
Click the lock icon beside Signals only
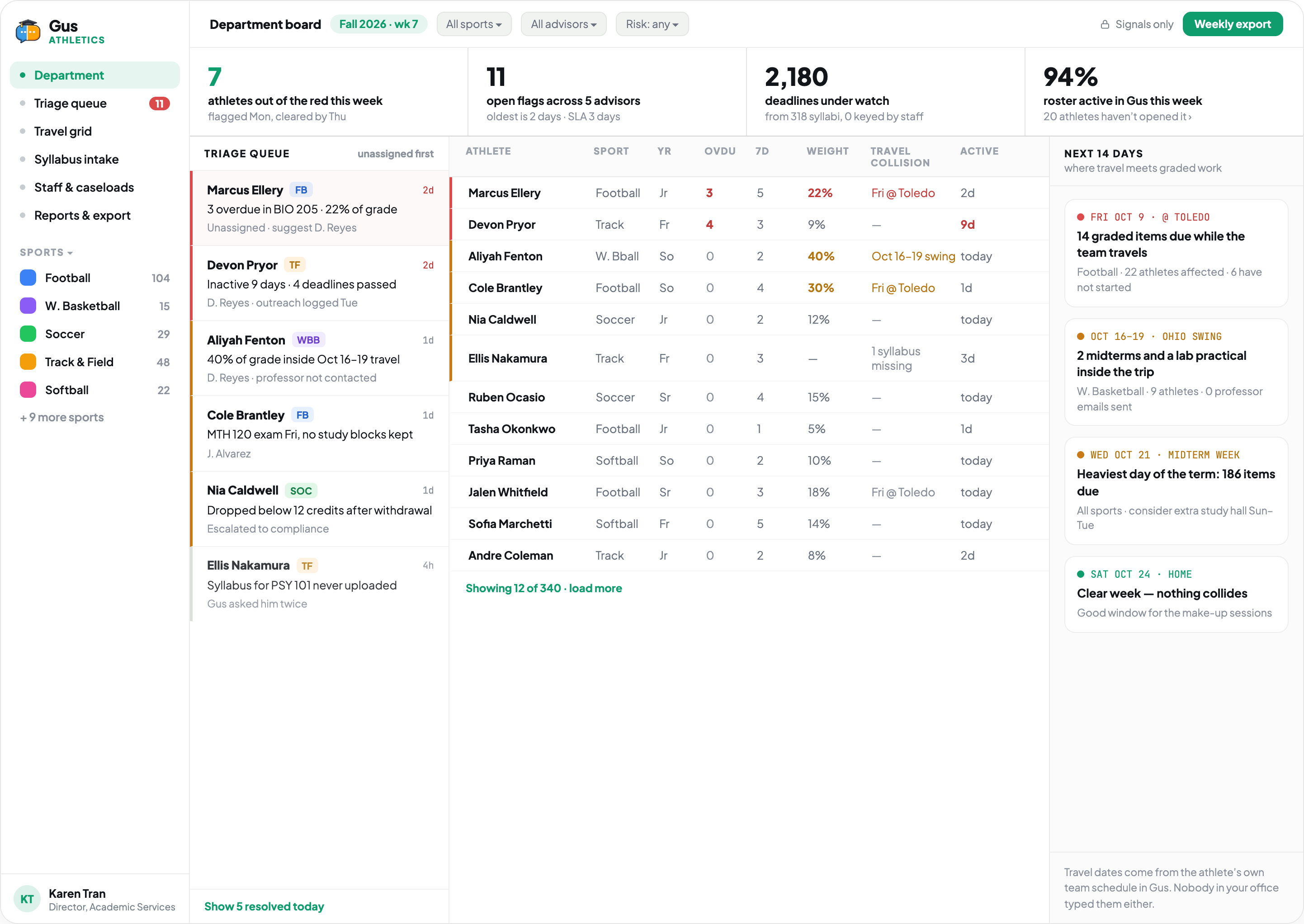tap(1105, 24)
